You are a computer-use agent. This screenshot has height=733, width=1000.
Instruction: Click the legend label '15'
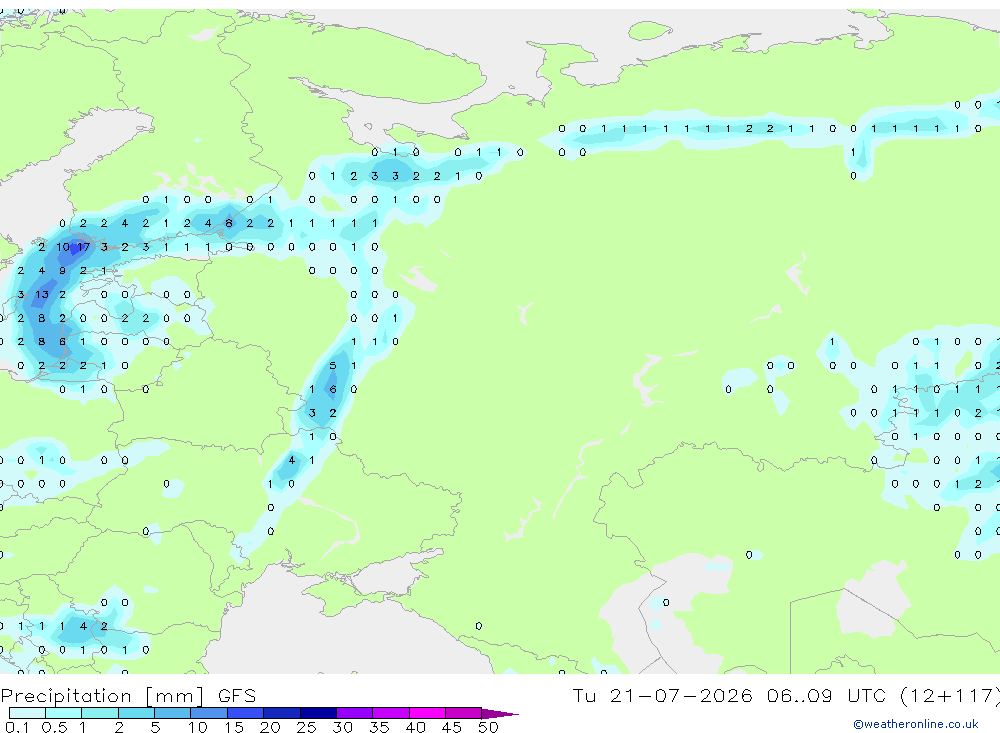point(233,727)
